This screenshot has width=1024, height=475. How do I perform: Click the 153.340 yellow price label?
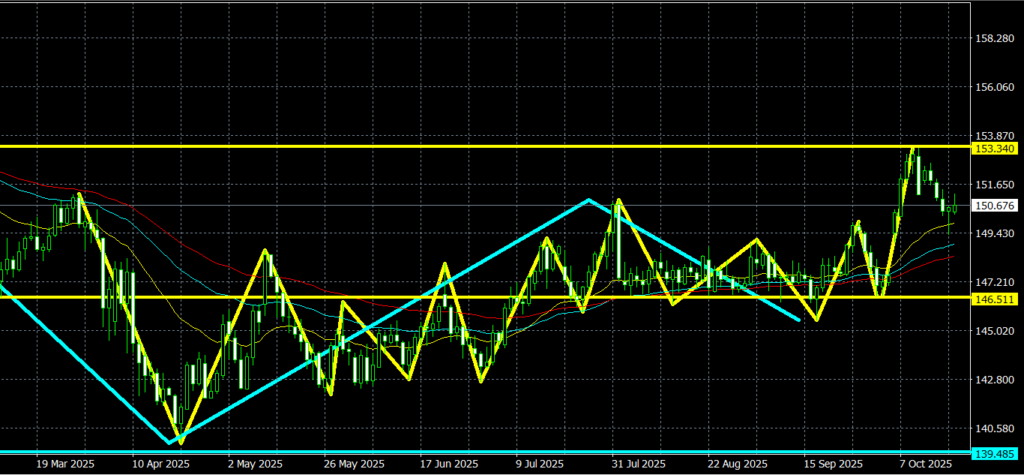[994, 148]
